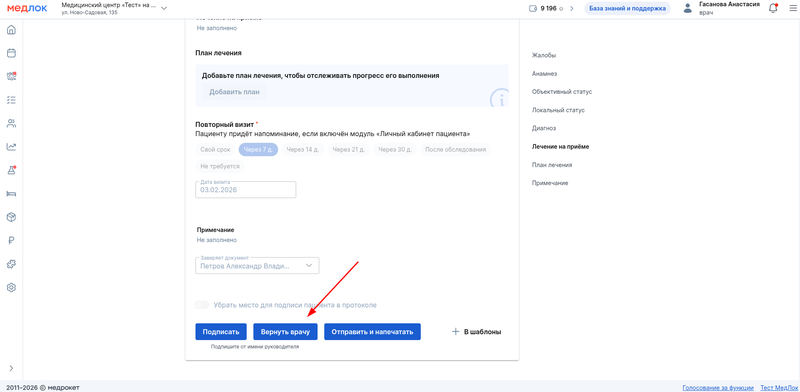Click the Добавить план button

[x=234, y=92]
